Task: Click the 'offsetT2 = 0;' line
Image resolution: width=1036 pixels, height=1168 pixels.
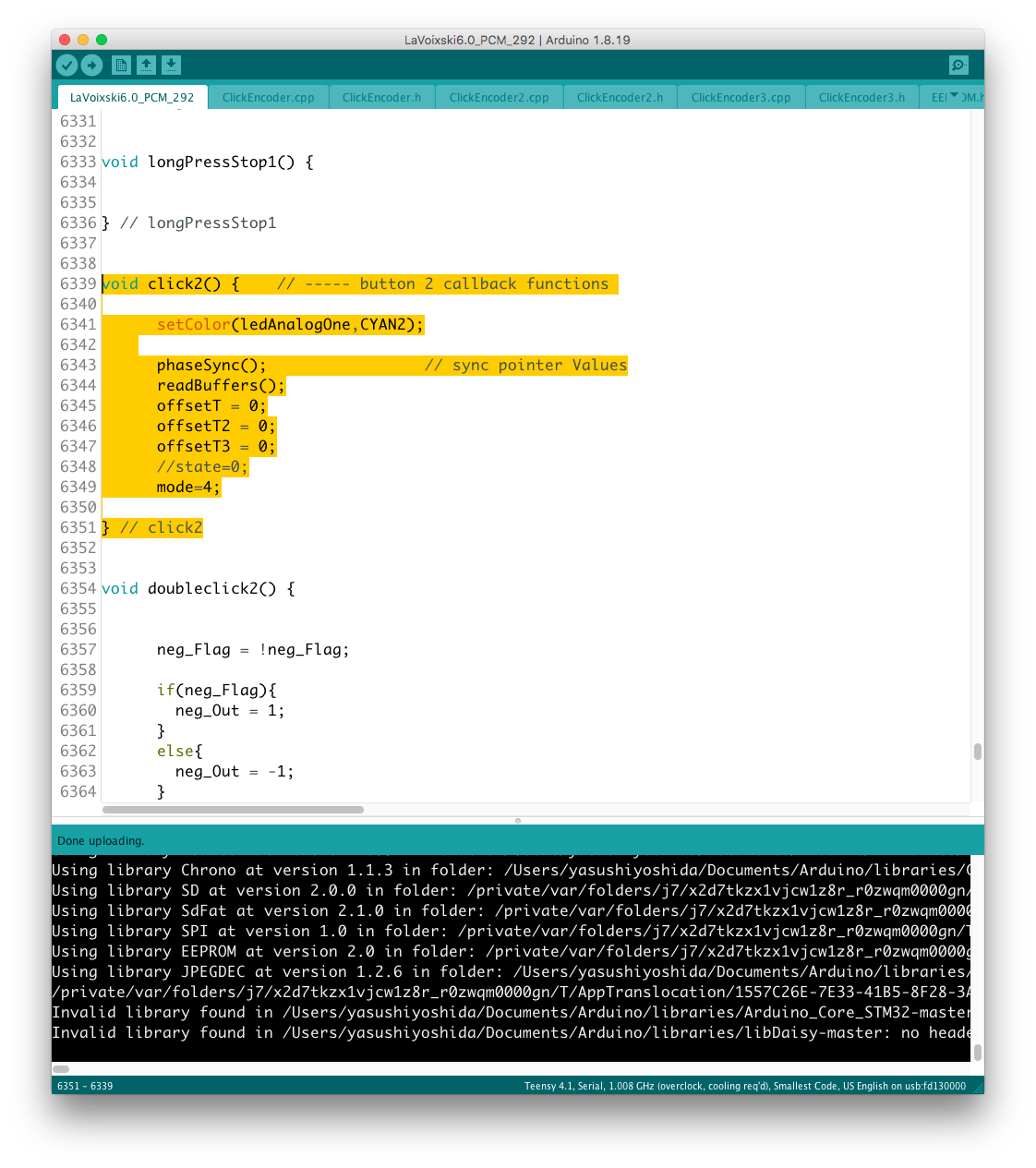Action: pyautogui.click(x=216, y=426)
